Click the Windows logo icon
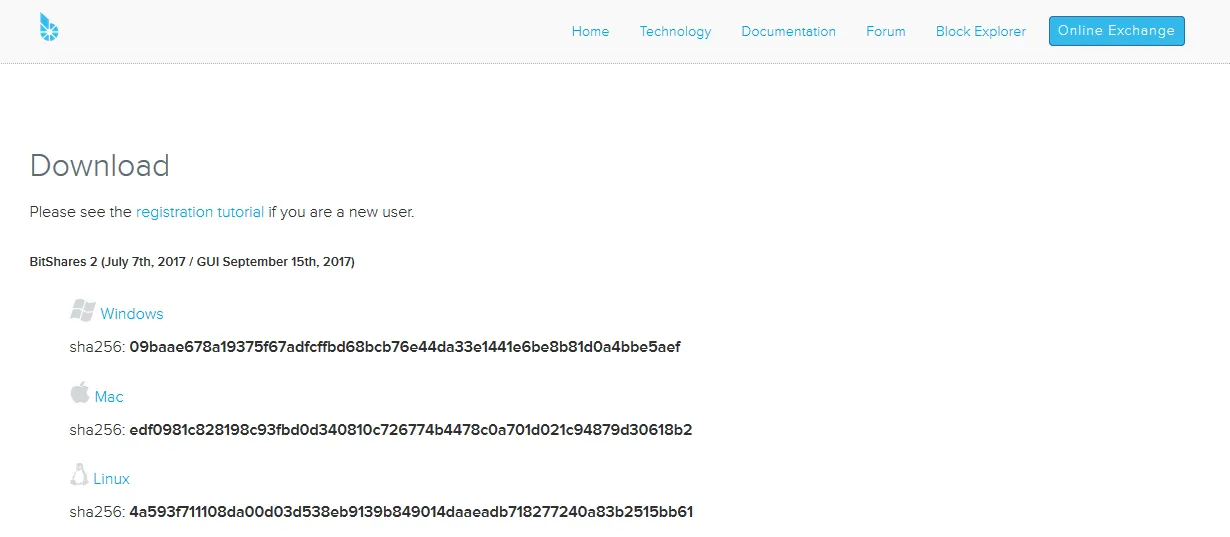This screenshot has width=1230, height=537. click(83, 310)
